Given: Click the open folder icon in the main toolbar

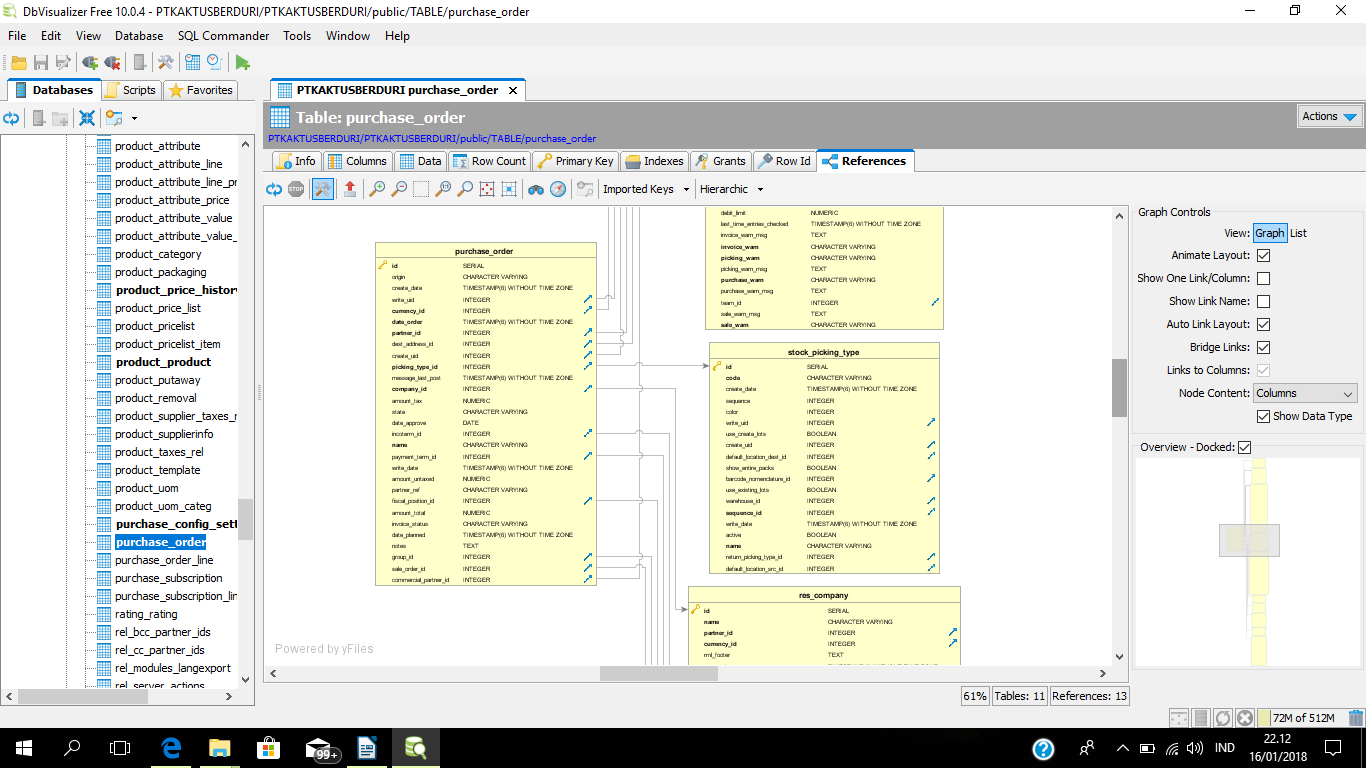Looking at the screenshot, I should coord(19,62).
